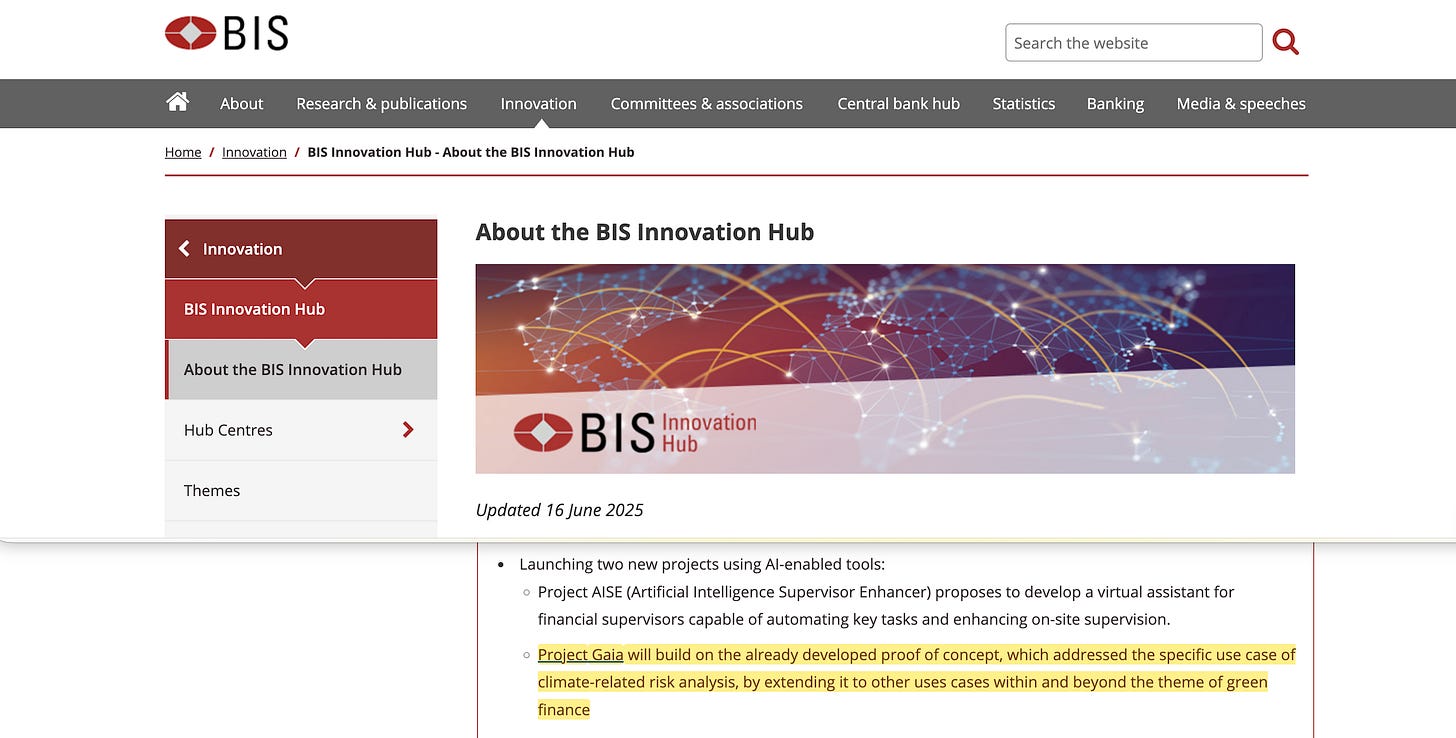Click the back chevron beside Innovation
This screenshot has height=738, width=1456.
coord(184,248)
